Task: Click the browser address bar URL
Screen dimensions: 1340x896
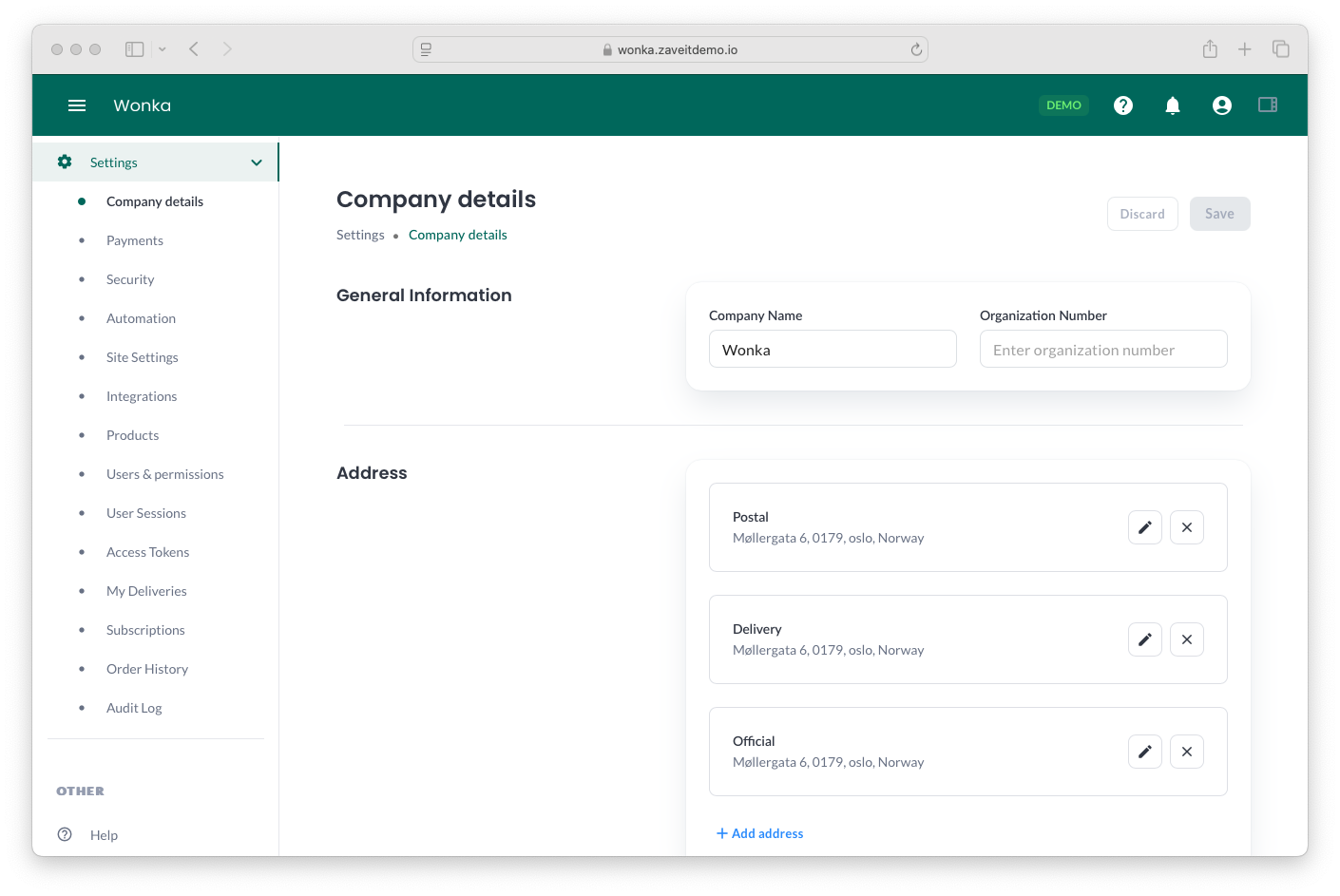Action: point(678,49)
